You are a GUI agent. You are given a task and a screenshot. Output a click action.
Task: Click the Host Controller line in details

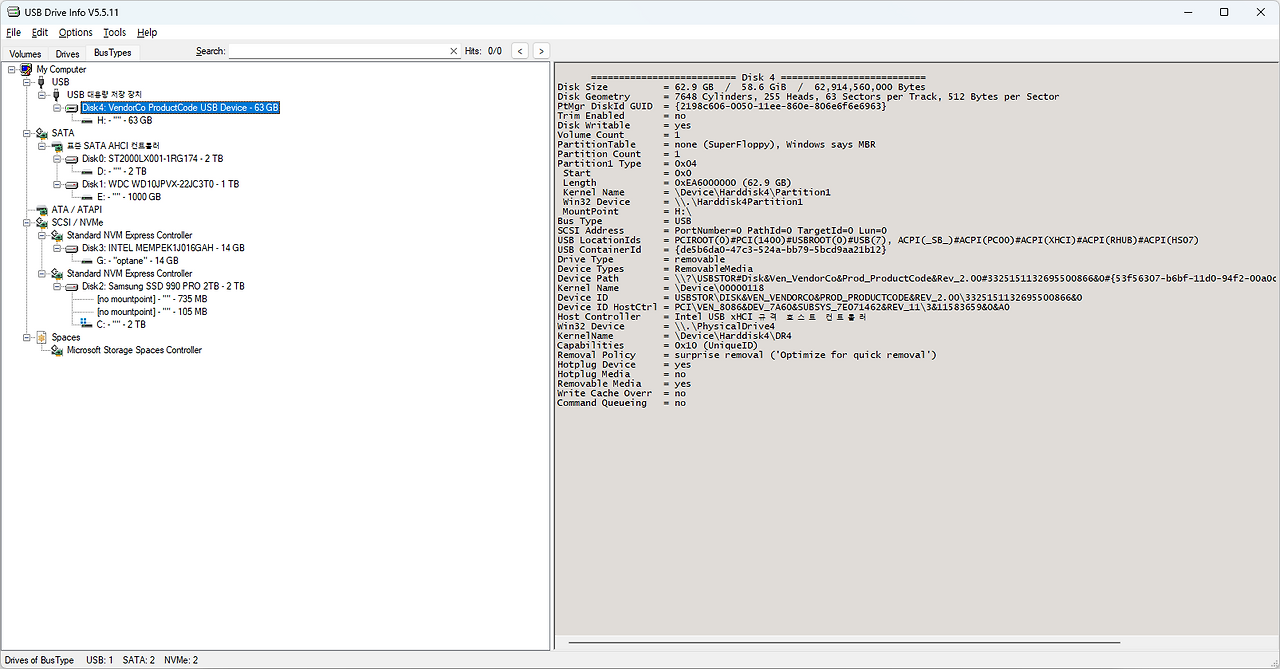[712, 317]
